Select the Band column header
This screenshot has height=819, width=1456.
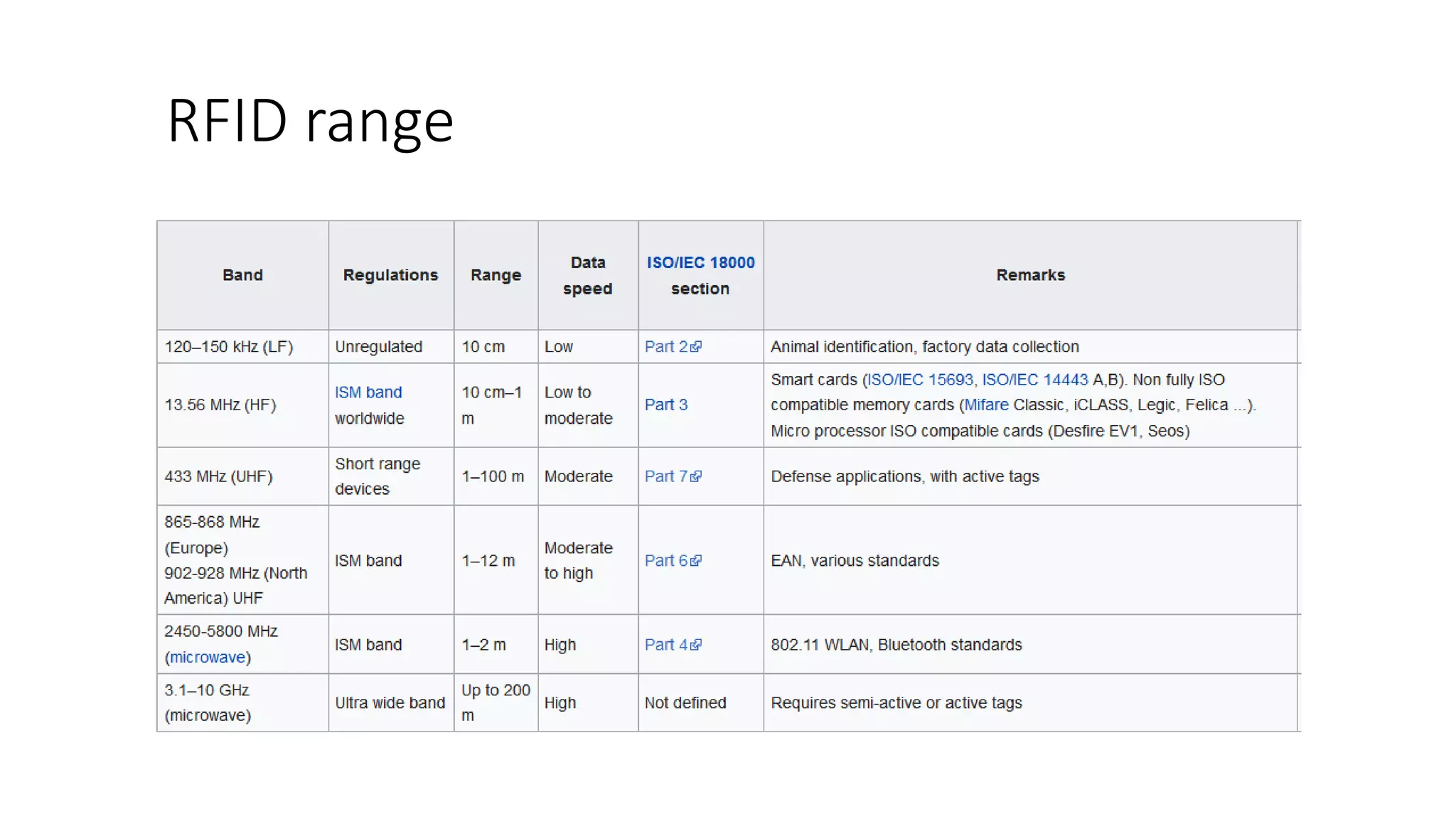coord(242,275)
